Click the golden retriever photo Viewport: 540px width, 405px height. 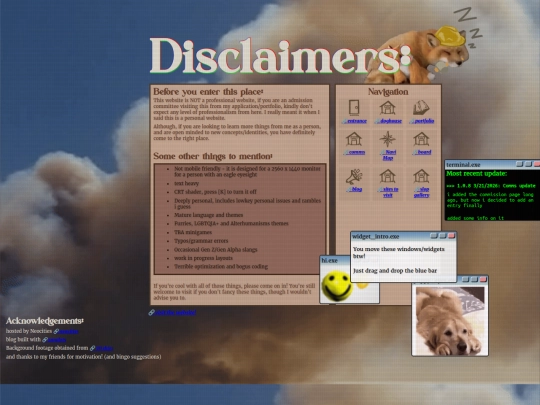[450, 321]
